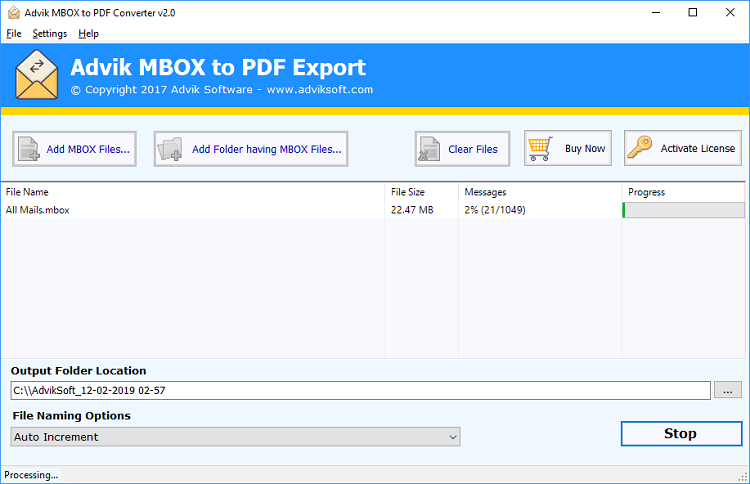Viewport: 750px width, 484px height.
Task: Click the Advik envelope logo in banner
Action: [37, 75]
